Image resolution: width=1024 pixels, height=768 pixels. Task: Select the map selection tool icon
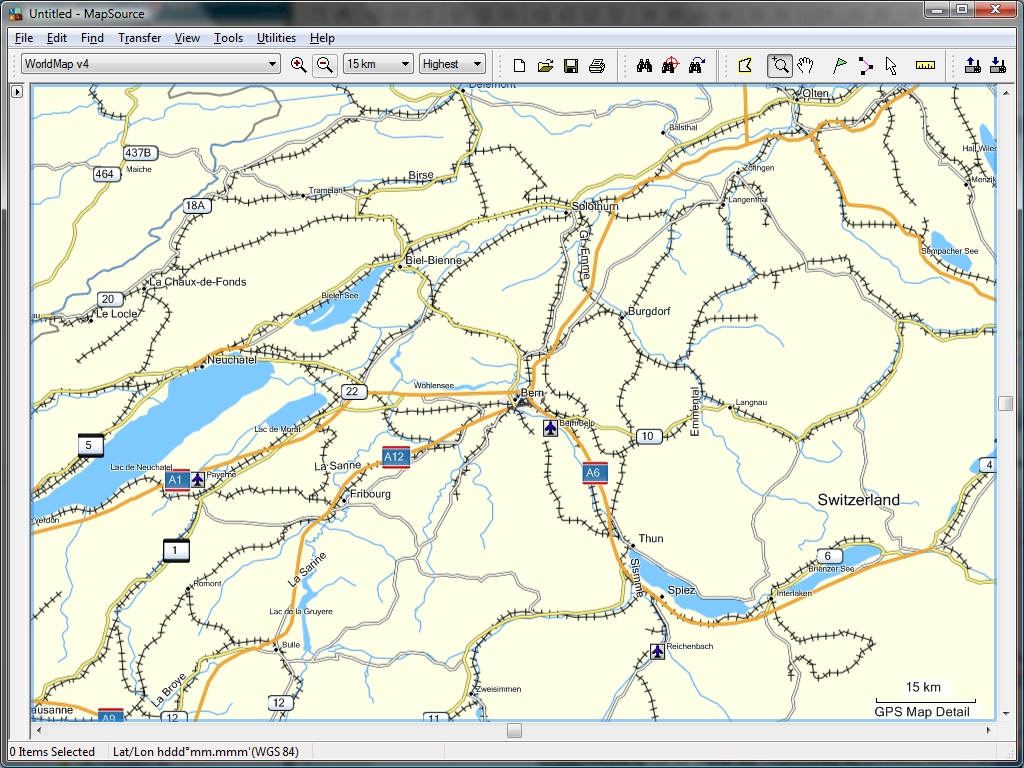coord(745,65)
